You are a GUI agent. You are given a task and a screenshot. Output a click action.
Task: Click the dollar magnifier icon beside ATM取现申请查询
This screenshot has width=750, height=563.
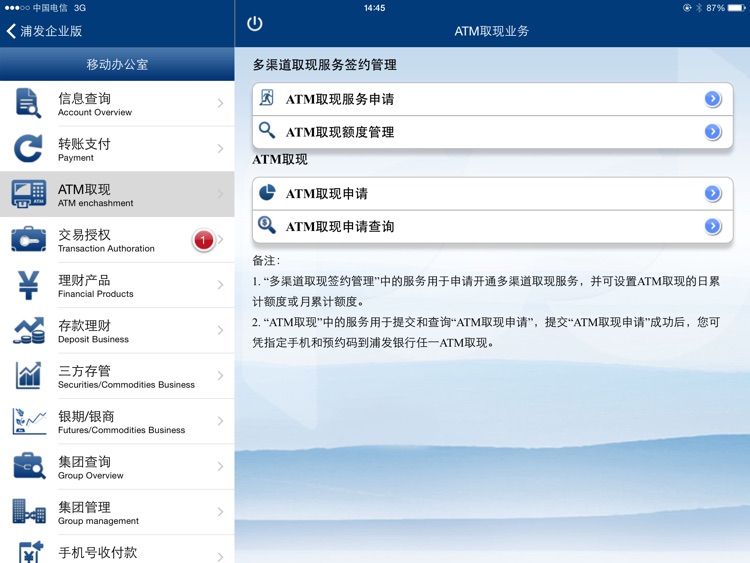[266, 225]
